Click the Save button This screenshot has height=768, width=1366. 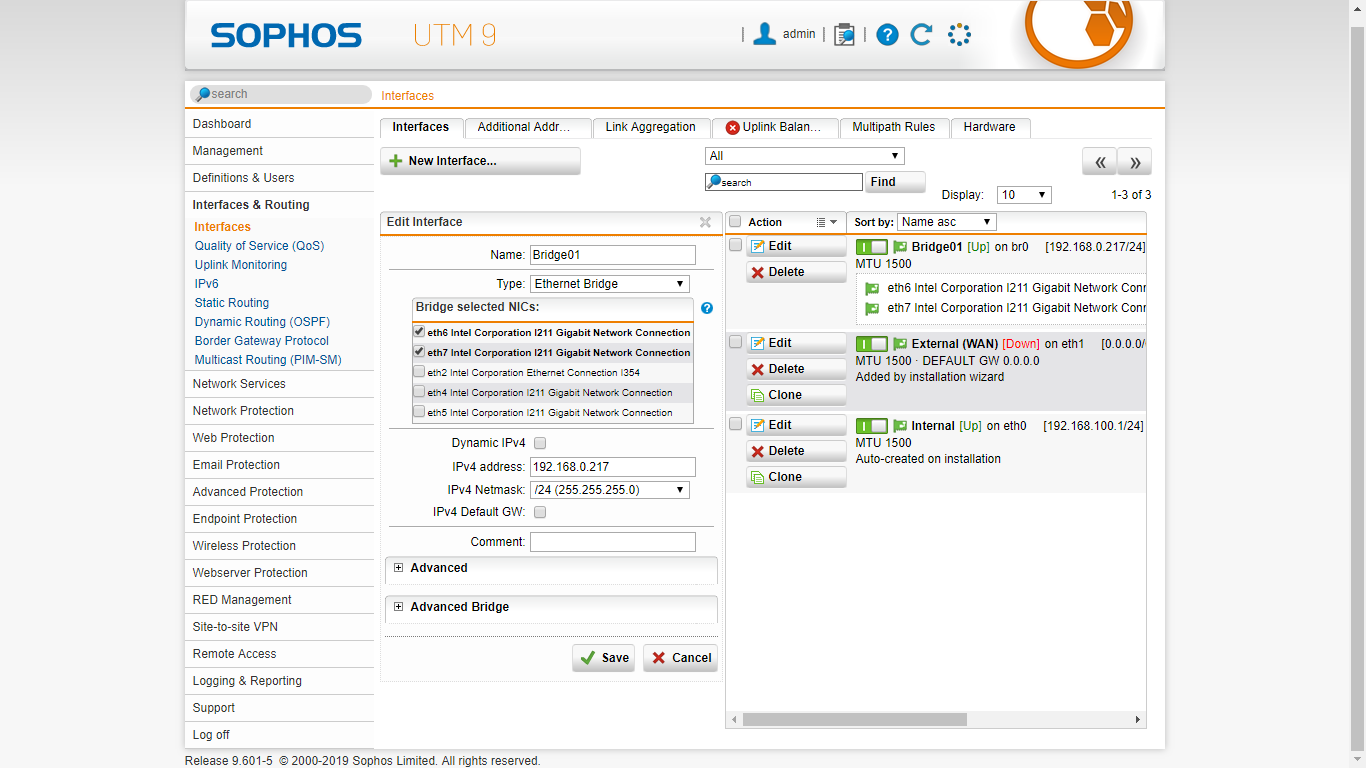pos(604,658)
